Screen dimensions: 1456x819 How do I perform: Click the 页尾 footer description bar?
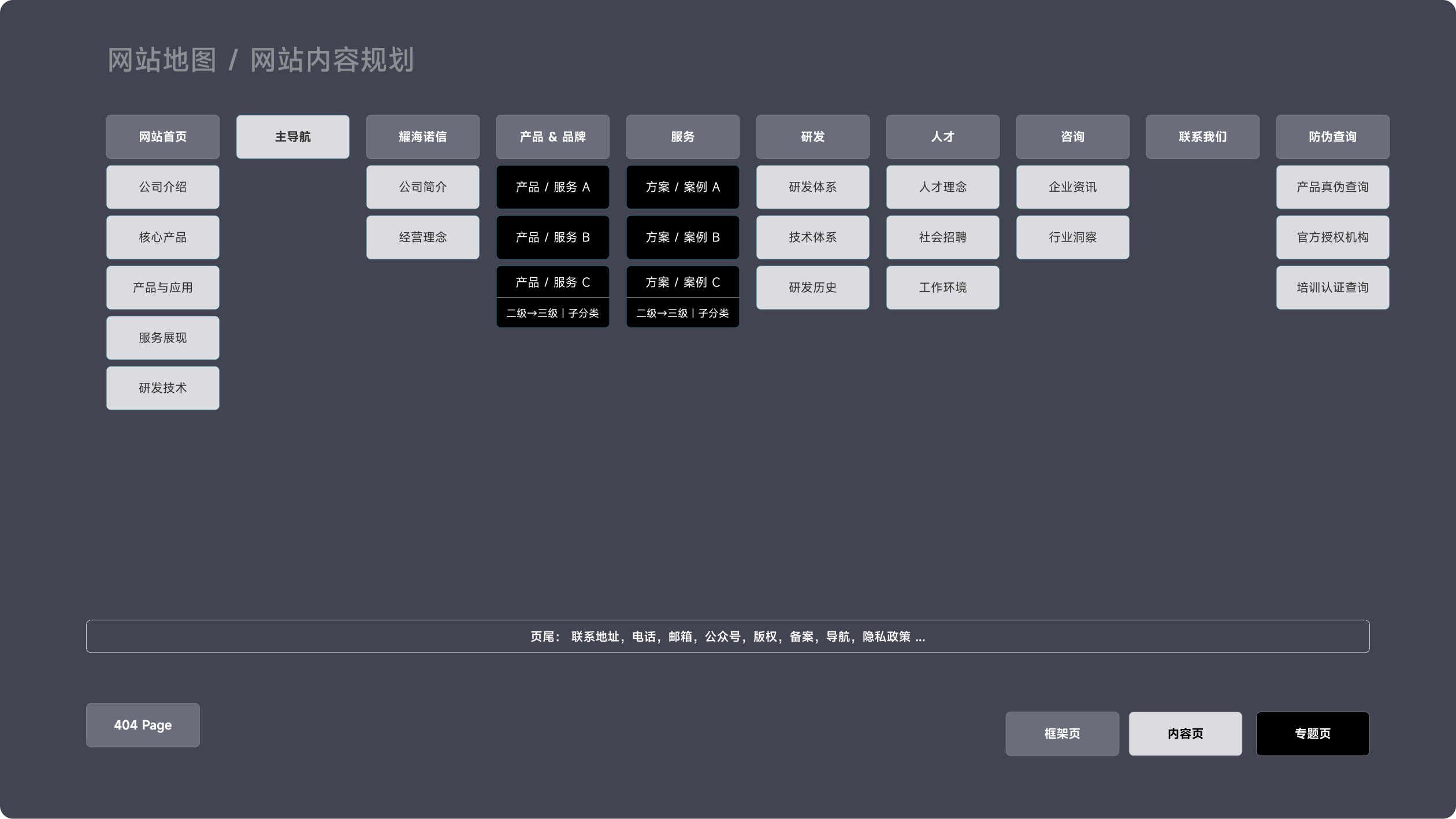point(727,636)
